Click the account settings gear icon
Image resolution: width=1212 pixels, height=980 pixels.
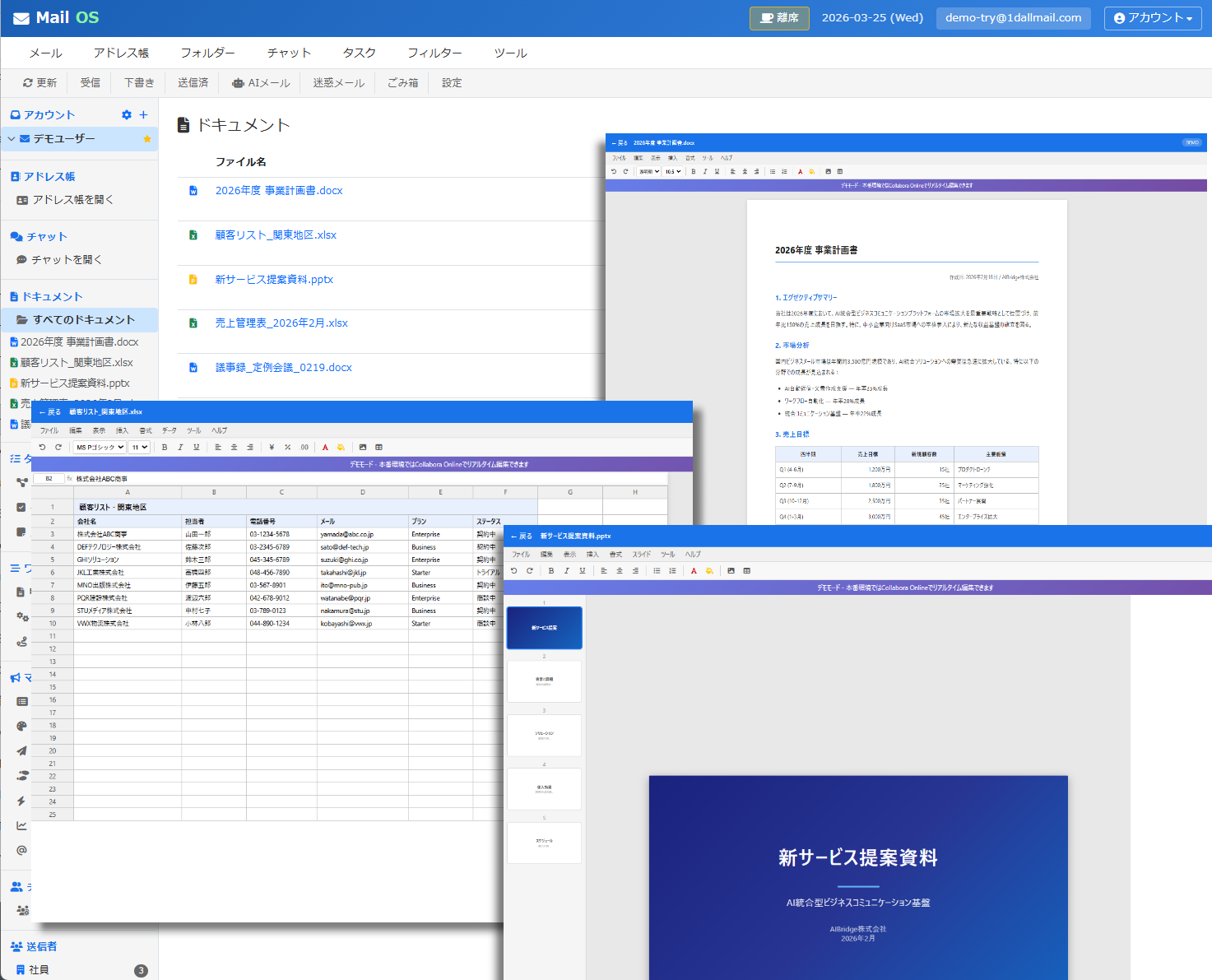click(x=127, y=115)
